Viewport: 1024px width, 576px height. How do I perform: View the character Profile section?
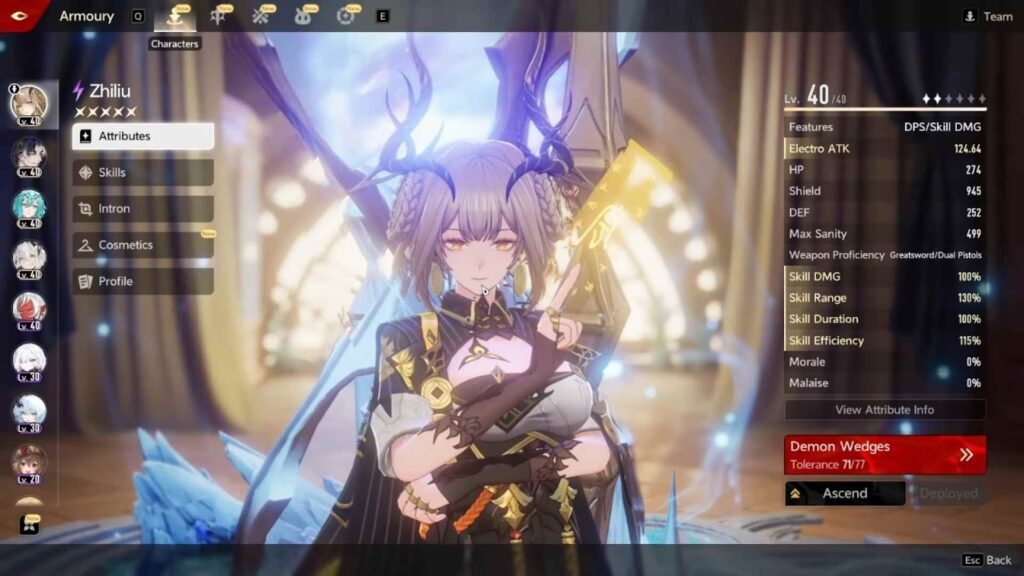tap(143, 281)
